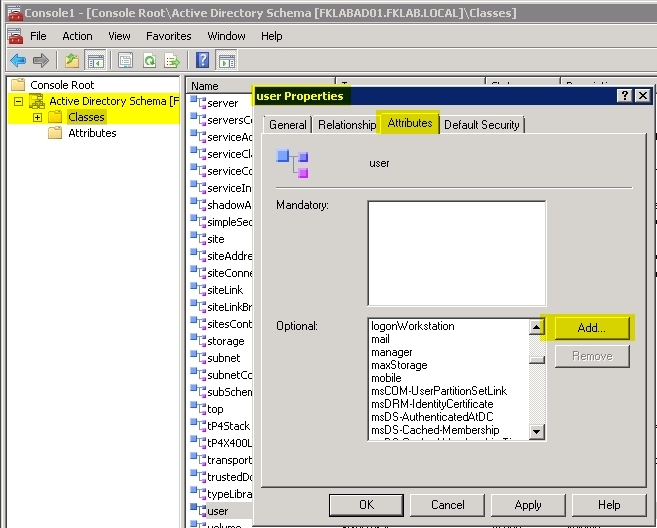Click the class icon next to top

click(198, 408)
